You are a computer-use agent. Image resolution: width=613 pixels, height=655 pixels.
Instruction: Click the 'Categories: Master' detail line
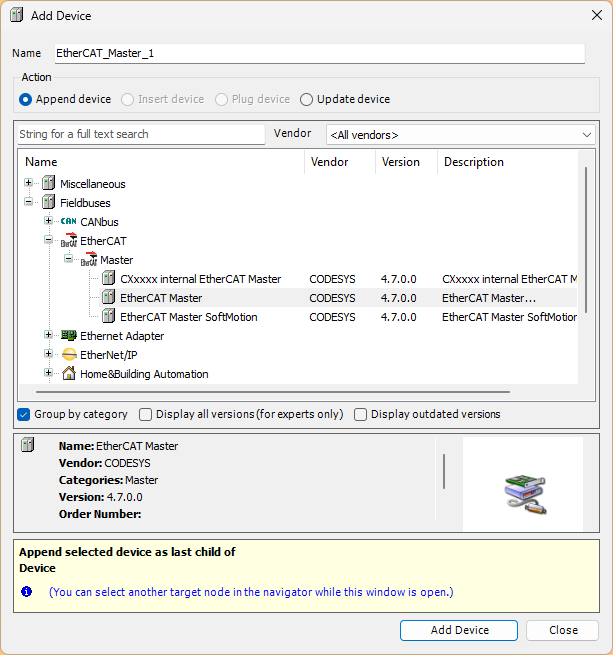(108, 480)
